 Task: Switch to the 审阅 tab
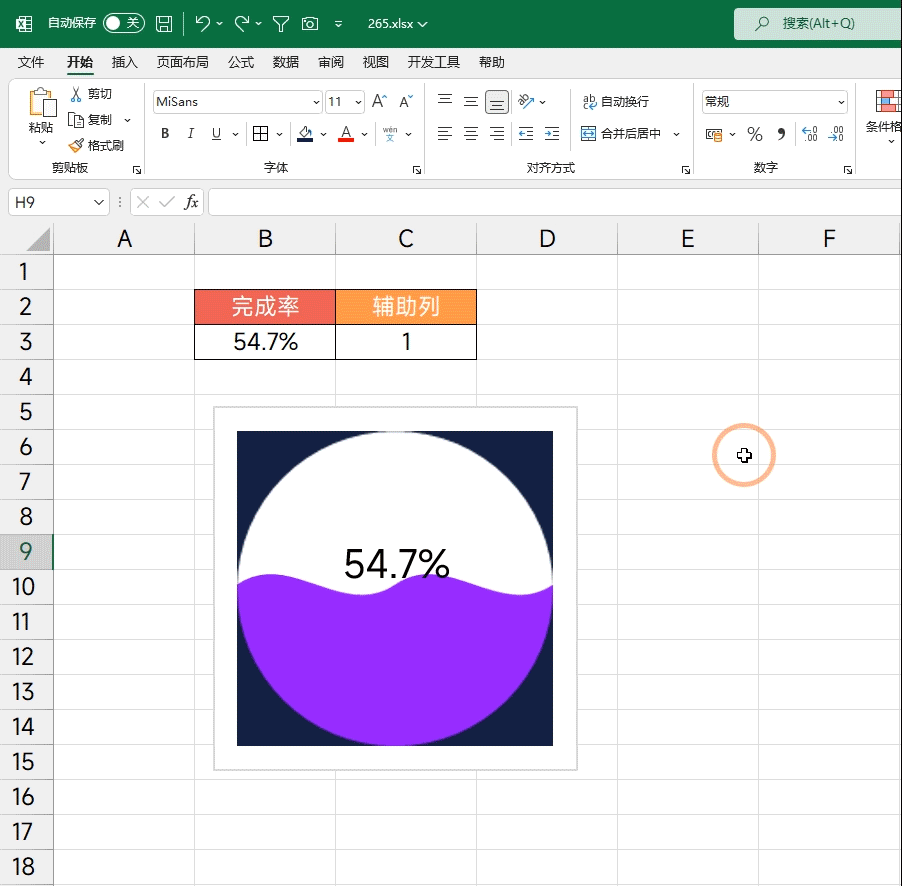click(x=331, y=62)
